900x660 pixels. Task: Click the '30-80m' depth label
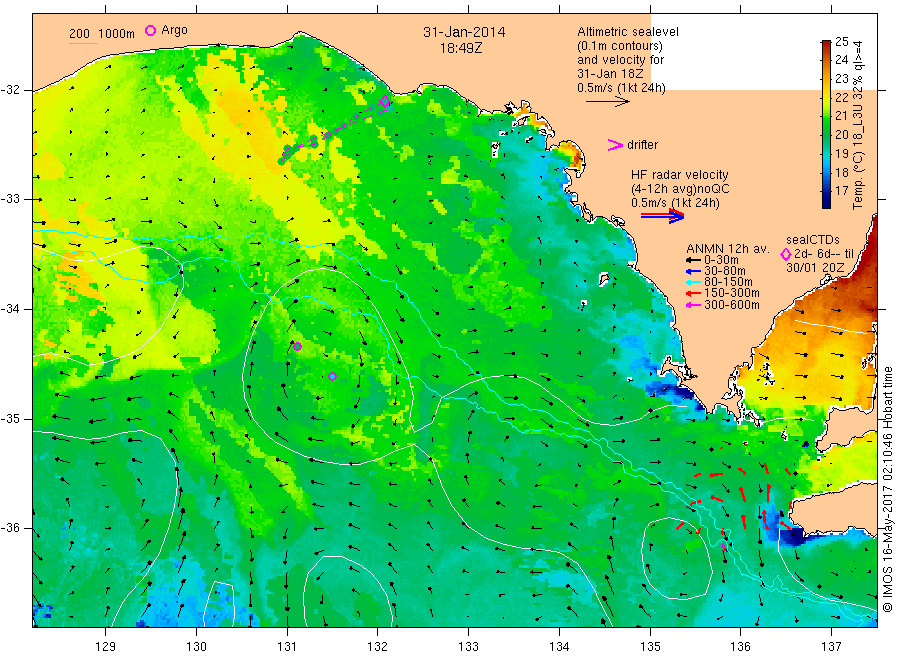(724, 271)
